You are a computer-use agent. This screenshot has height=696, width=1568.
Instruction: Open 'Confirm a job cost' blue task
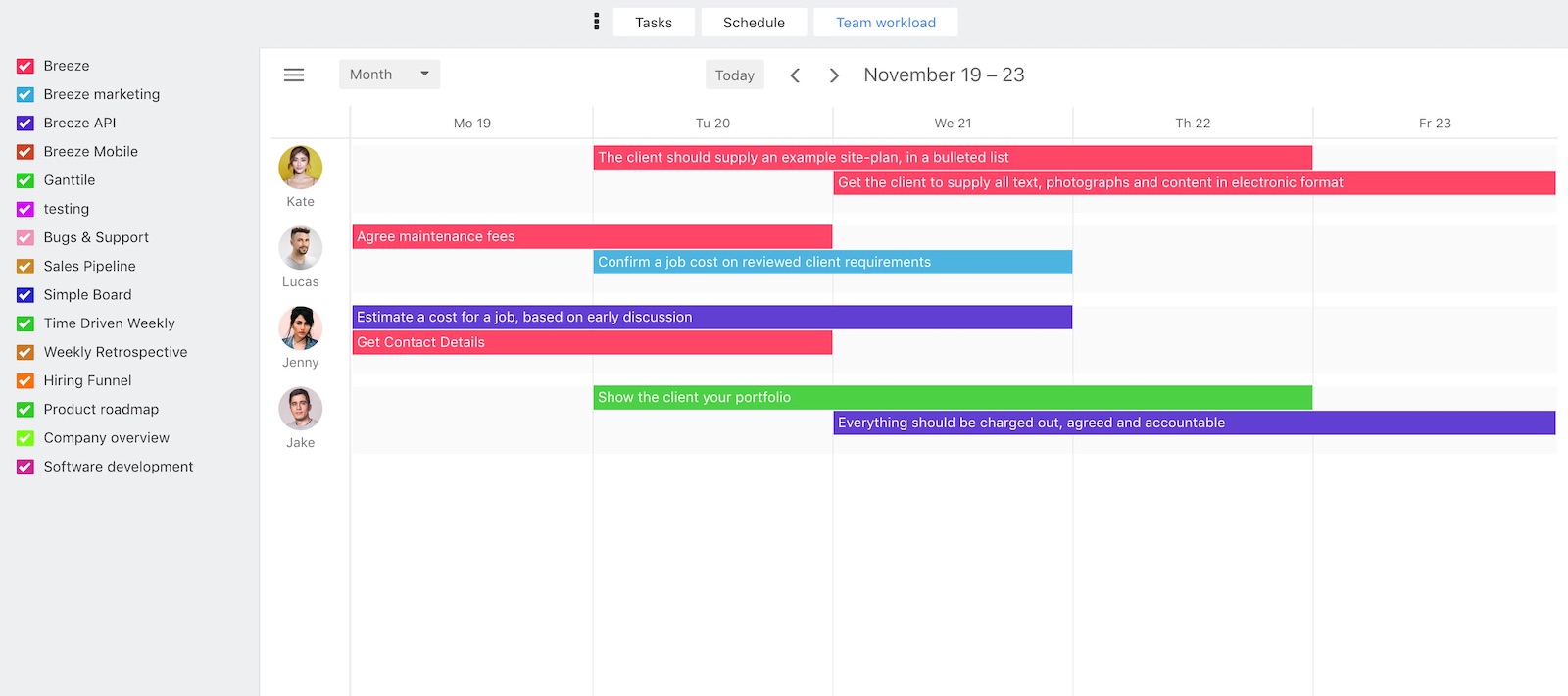click(832, 262)
